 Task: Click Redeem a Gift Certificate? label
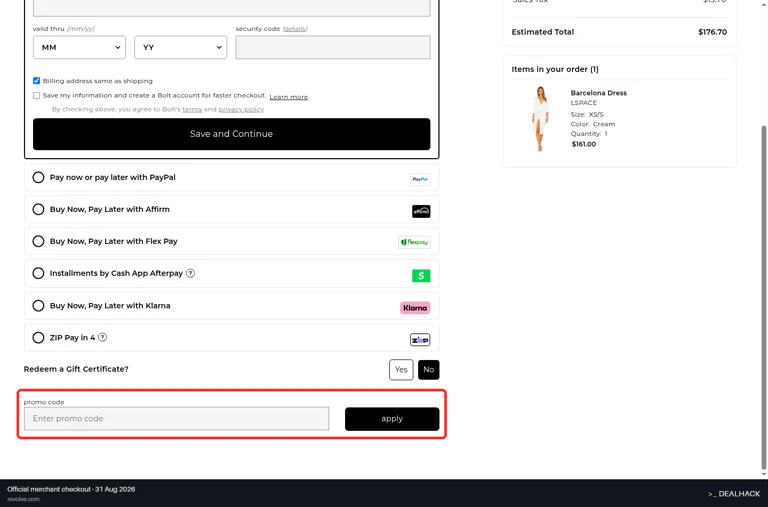[x=76, y=369]
